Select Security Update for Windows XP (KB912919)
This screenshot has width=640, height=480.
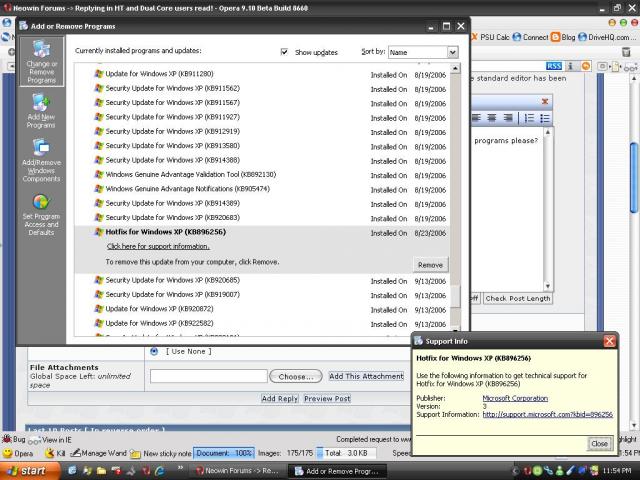coord(262,131)
